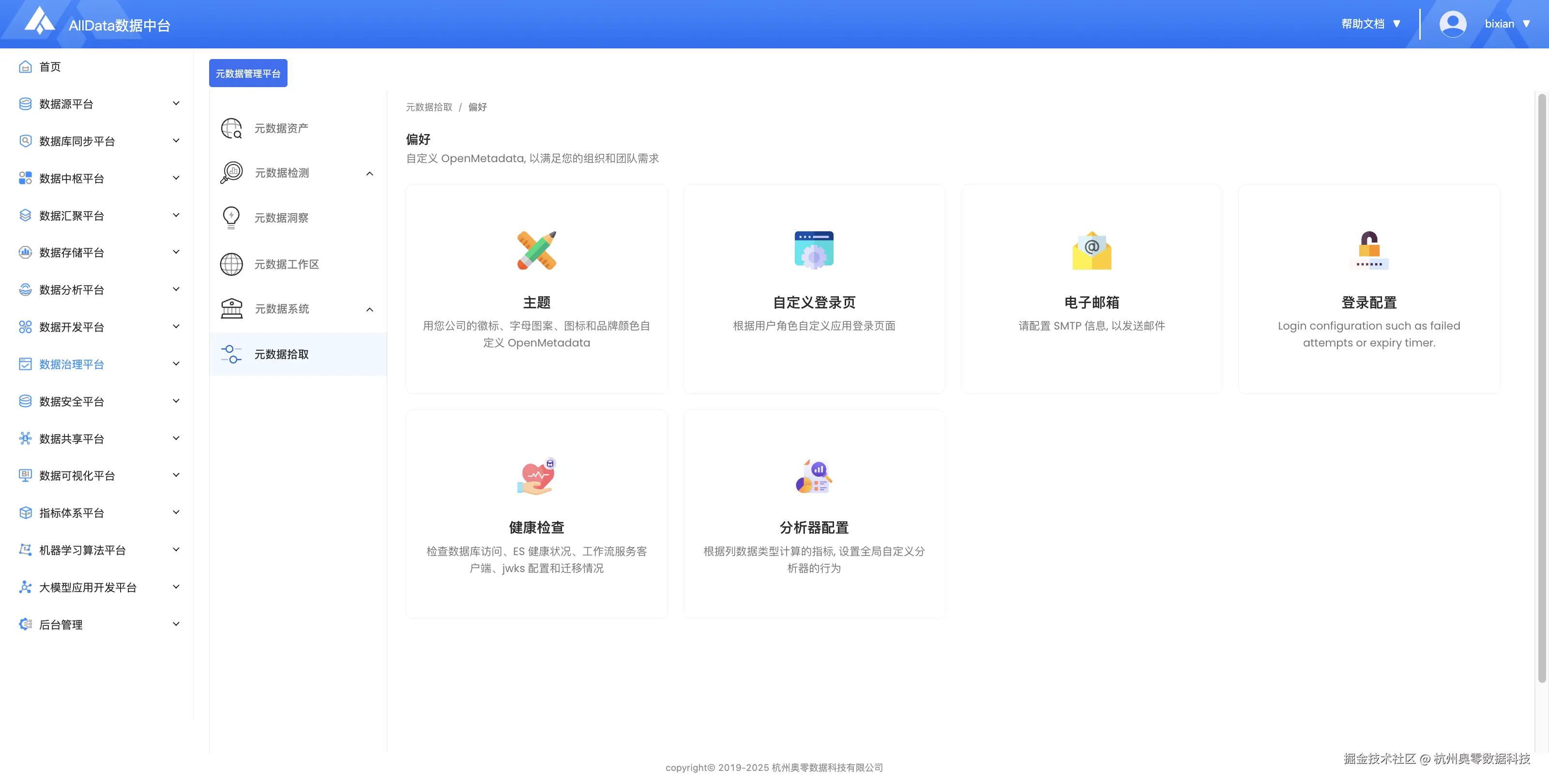The height and width of the screenshot is (784, 1549).
Task: Open the custom login page browser-gear icon
Action: click(814, 250)
